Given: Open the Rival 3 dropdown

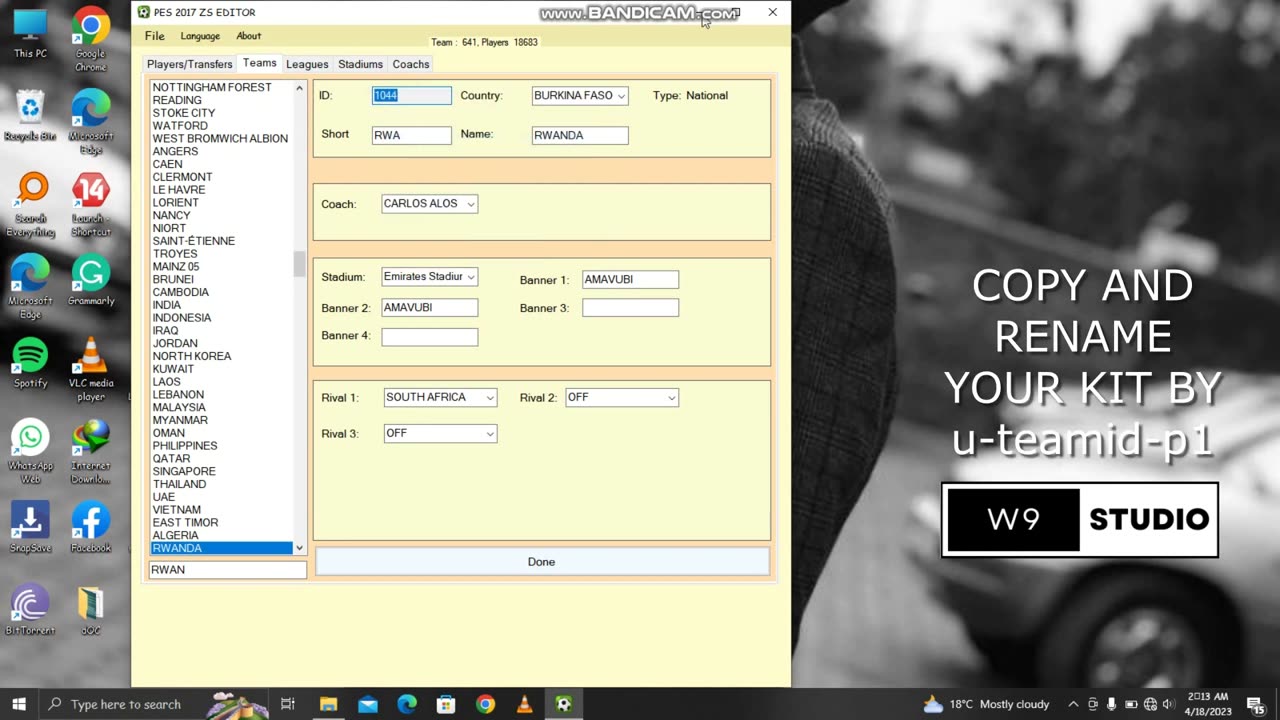Looking at the screenshot, I should tap(440, 434).
